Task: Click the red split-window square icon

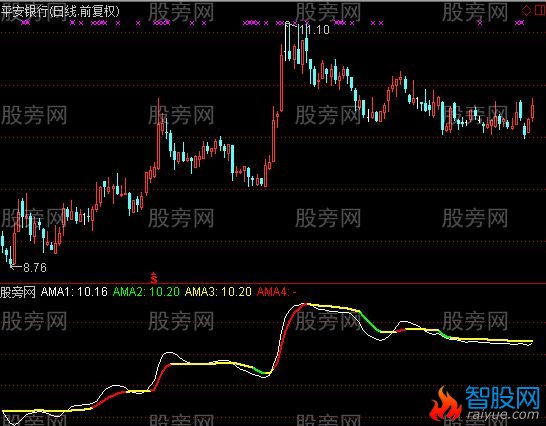Action: tap(539, 10)
